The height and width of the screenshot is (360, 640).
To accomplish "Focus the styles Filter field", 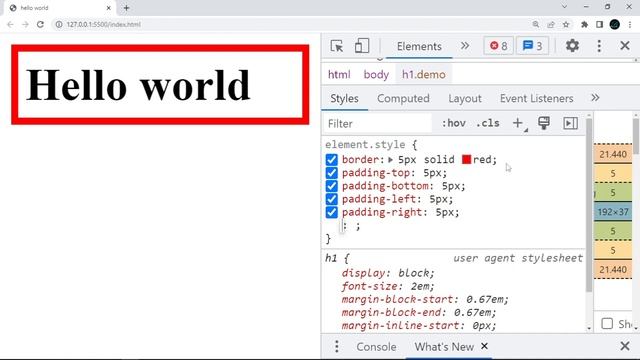I will pos(378,124).
